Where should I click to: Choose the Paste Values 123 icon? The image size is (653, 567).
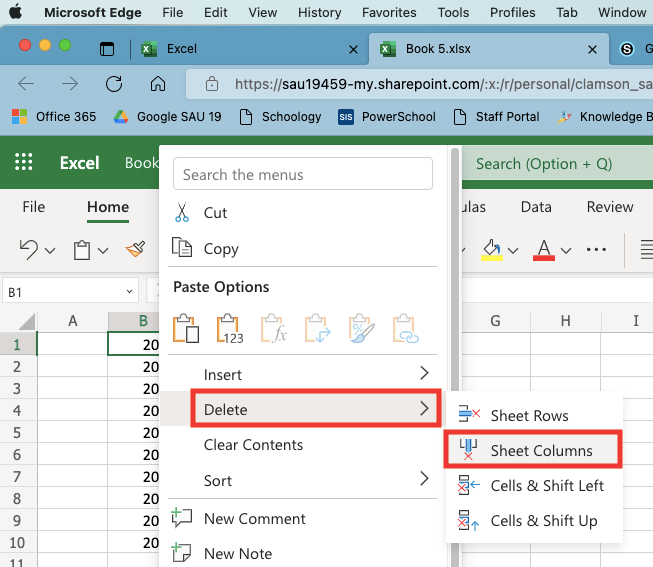pos(230,329)
